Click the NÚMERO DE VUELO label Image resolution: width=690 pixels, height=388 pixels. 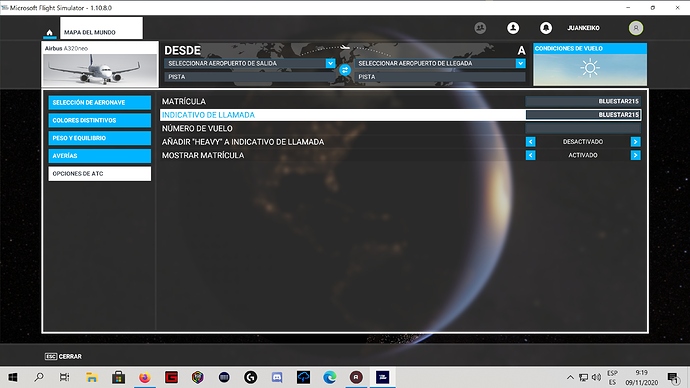(x=197, y=128)
